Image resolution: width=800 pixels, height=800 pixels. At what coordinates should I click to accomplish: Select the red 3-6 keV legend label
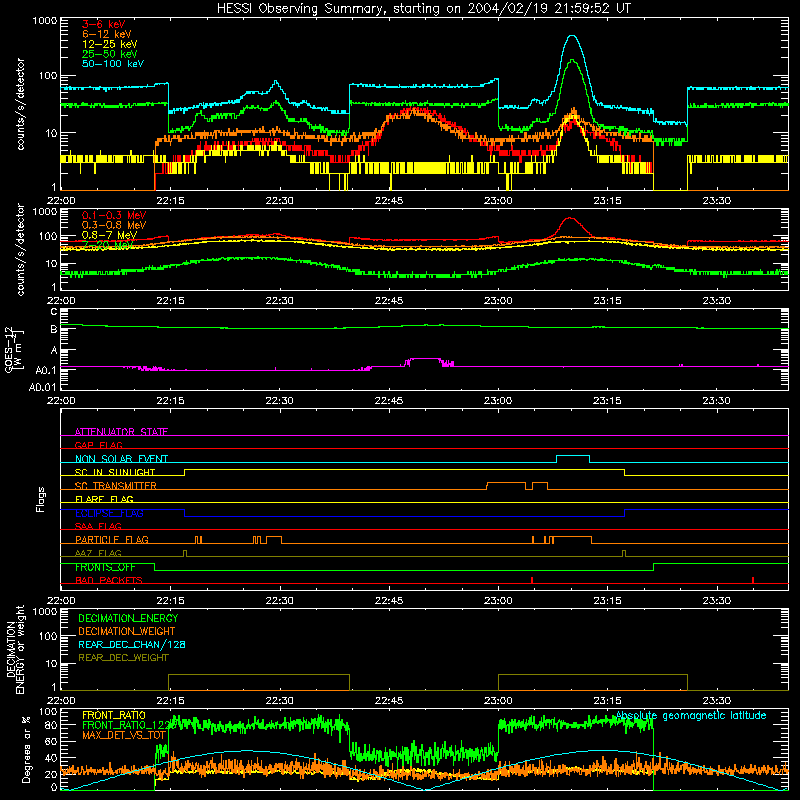pyautogui.click(x=103, y=24)
